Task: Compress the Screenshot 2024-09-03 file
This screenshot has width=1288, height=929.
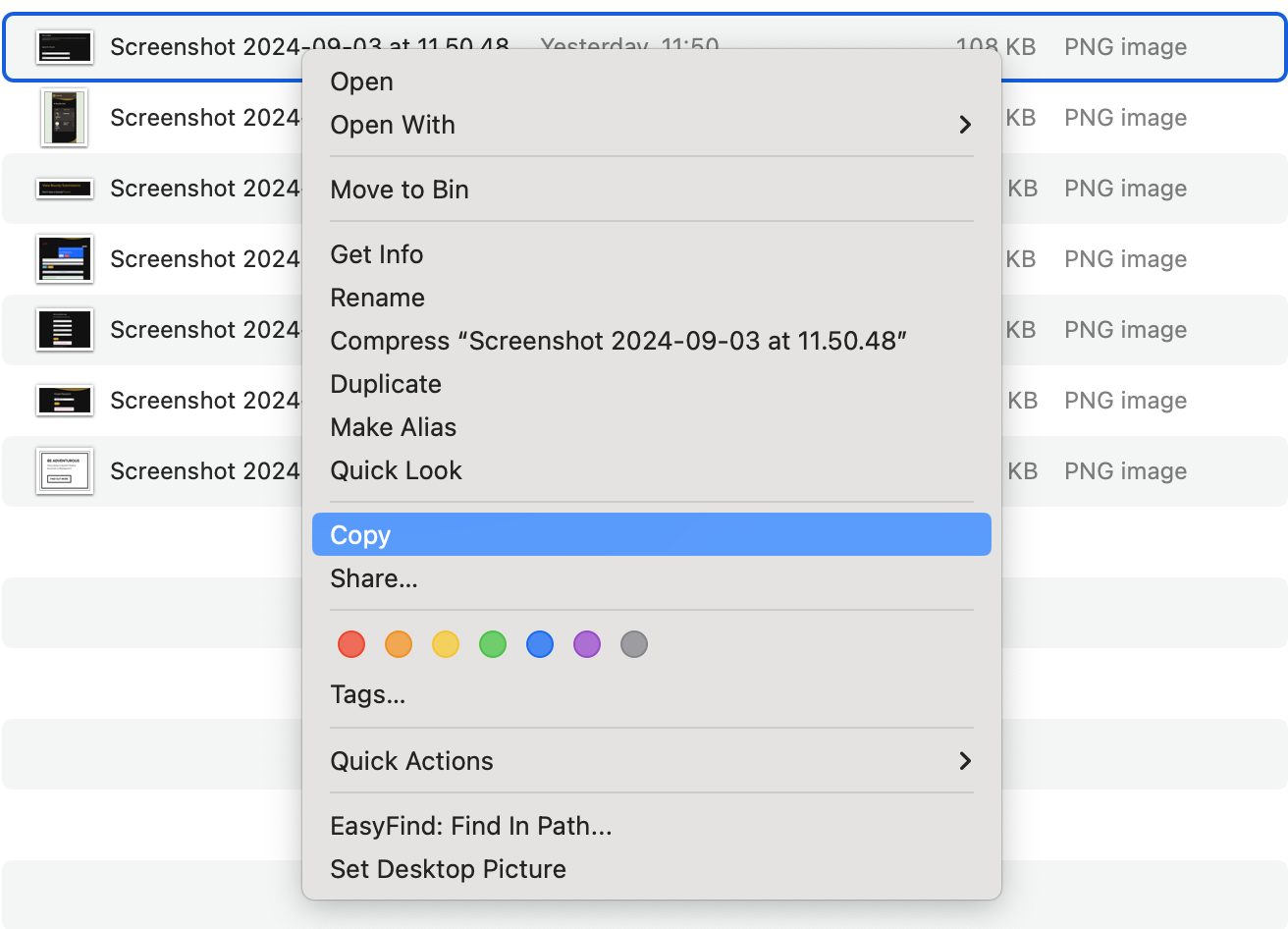Action: 618,341
